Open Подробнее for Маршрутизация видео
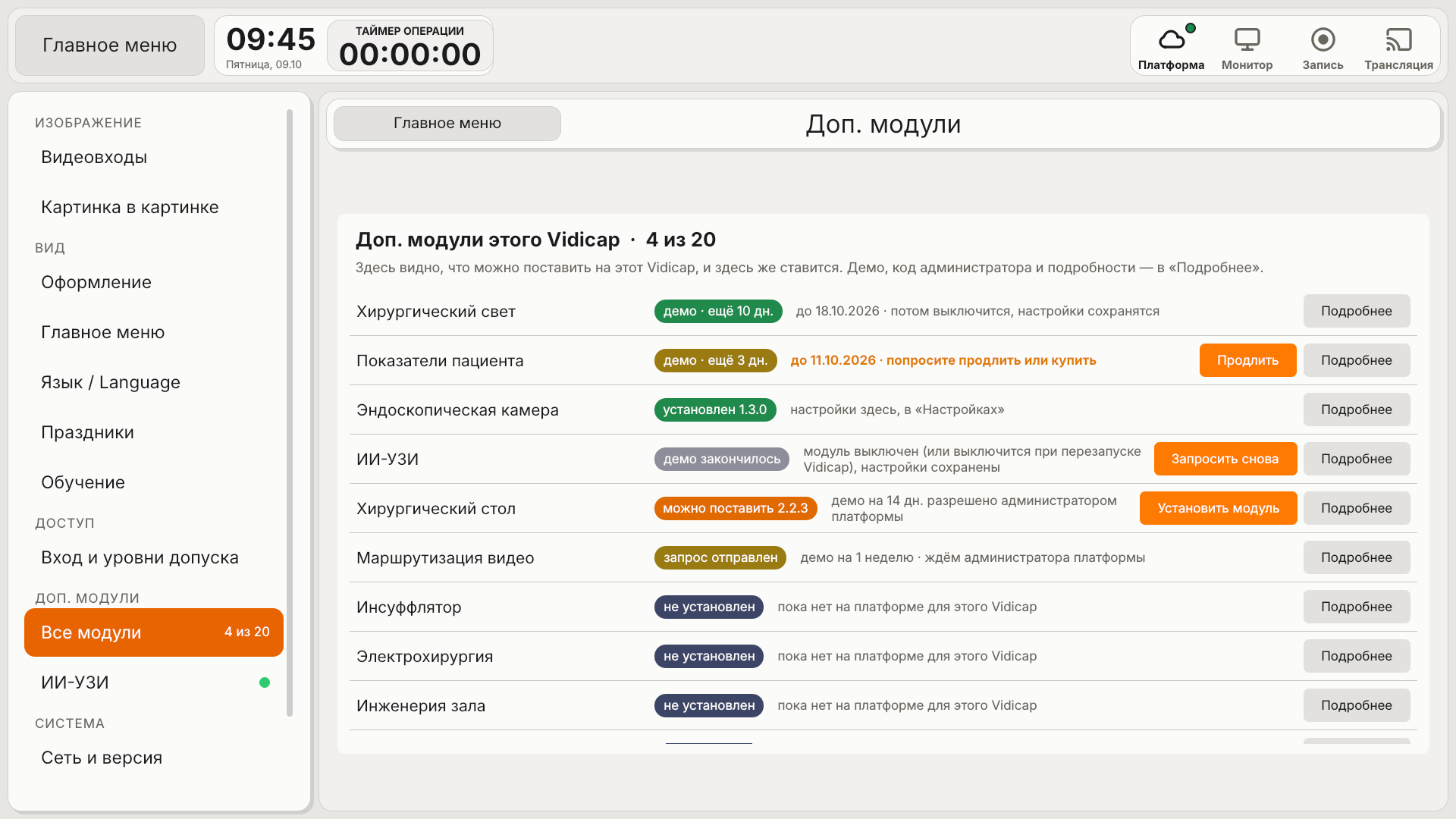 [x=1356, y=557]
